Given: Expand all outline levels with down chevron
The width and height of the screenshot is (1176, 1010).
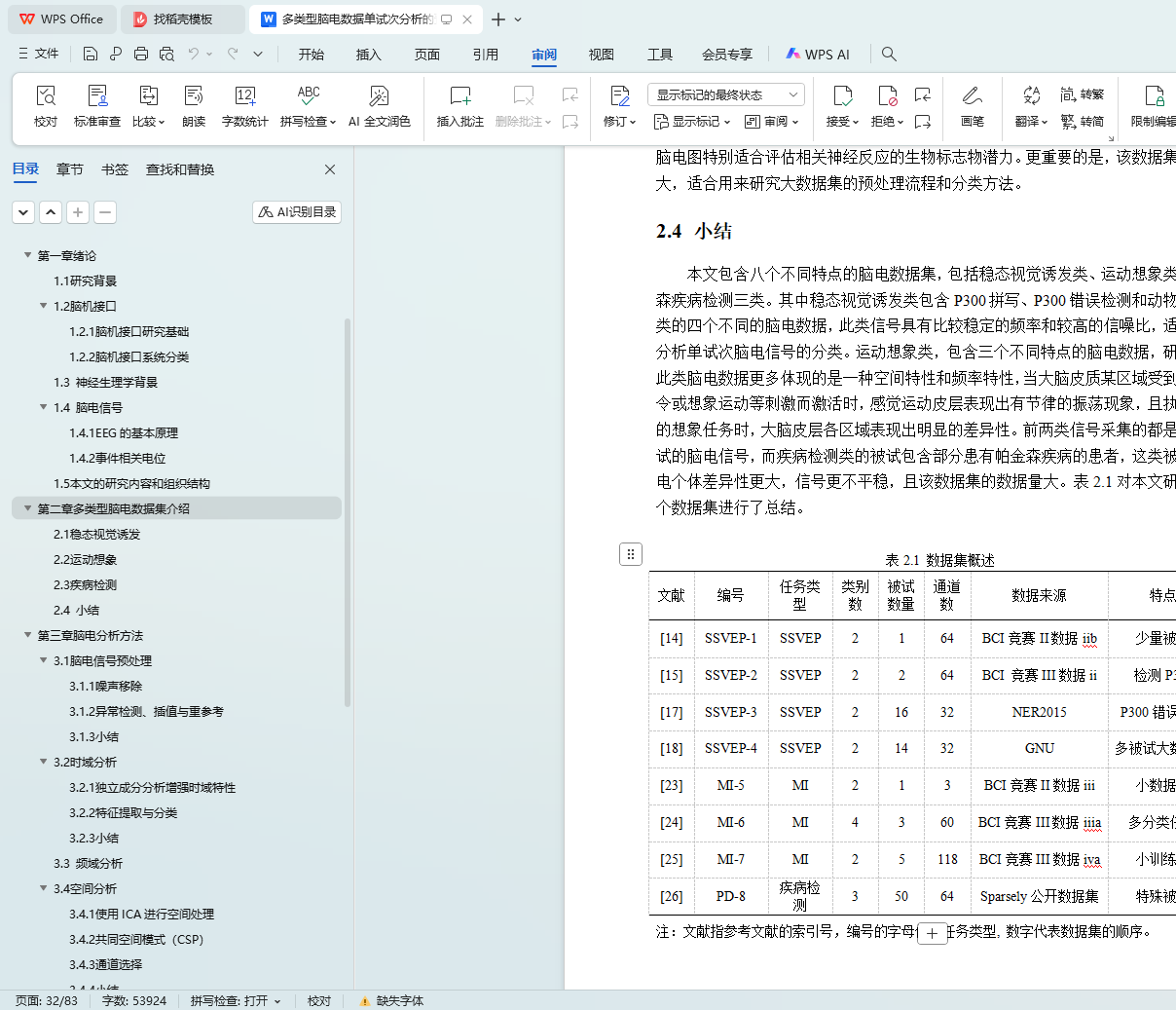Looking at the screenshot, I should click(23, 211).
